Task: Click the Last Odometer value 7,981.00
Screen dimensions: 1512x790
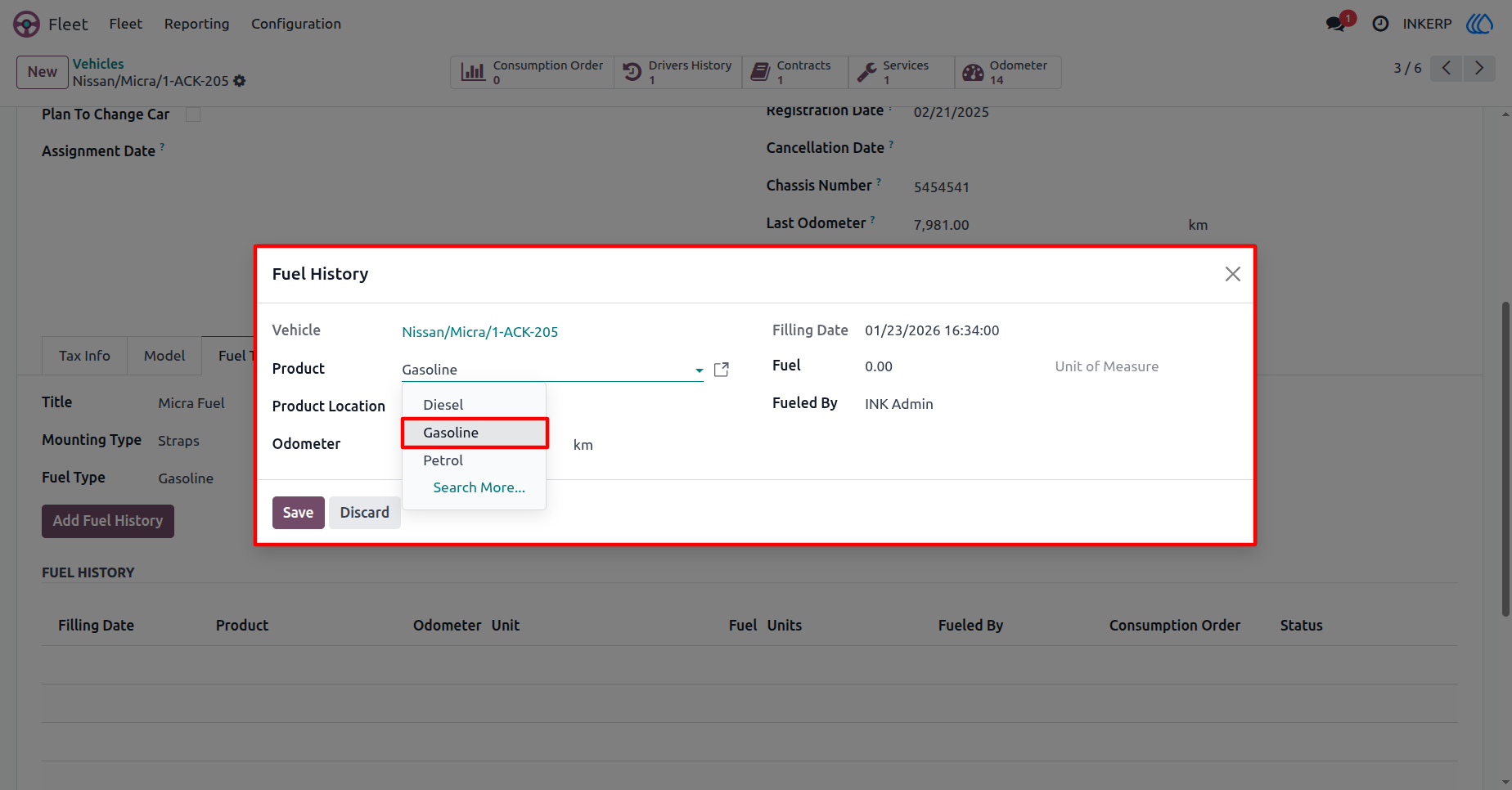Action: (x=941, y=225)
